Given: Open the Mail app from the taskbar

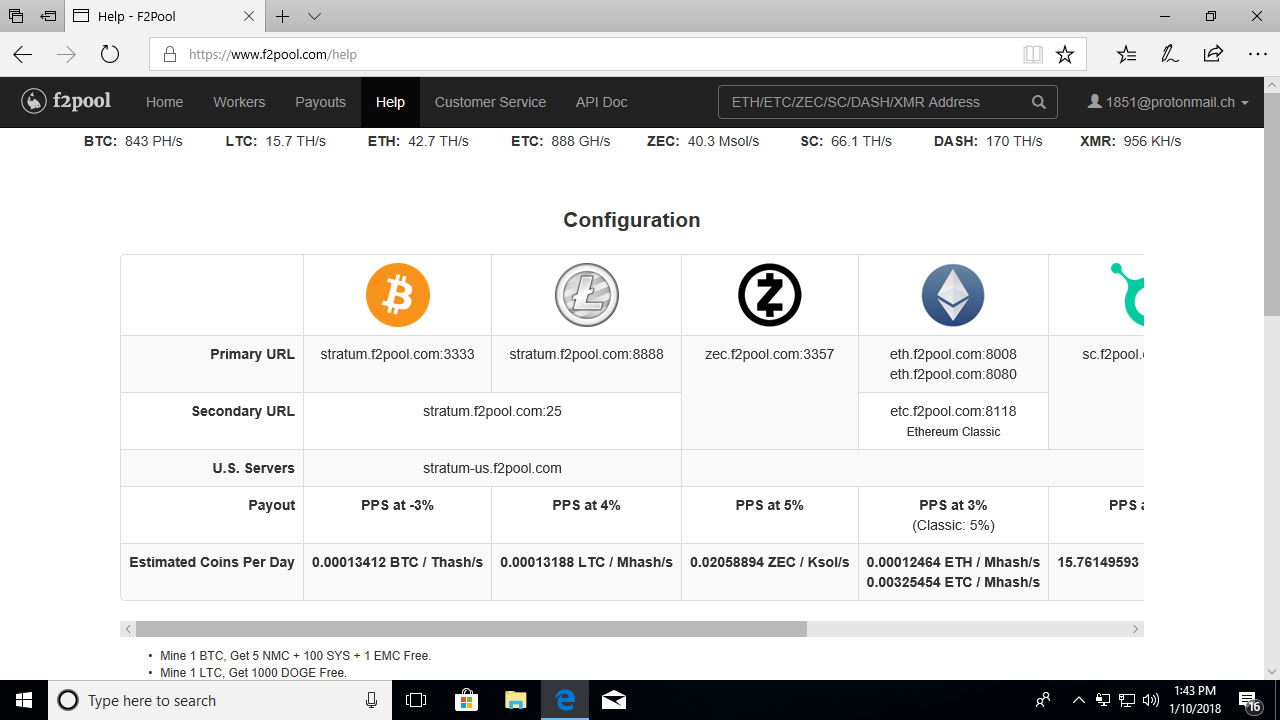Looking at the screenshot, I should (x=614, y=700).
